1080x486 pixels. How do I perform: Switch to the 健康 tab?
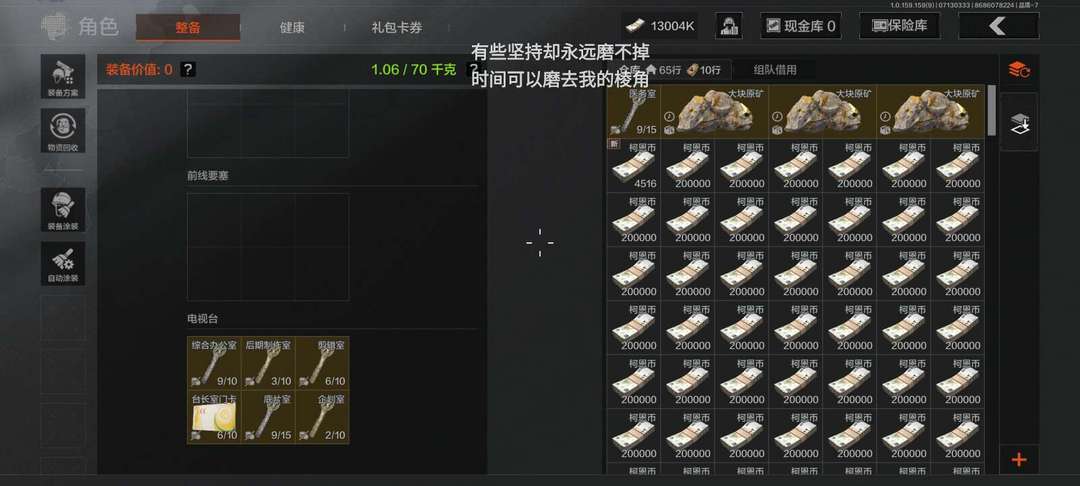(292, 28)
